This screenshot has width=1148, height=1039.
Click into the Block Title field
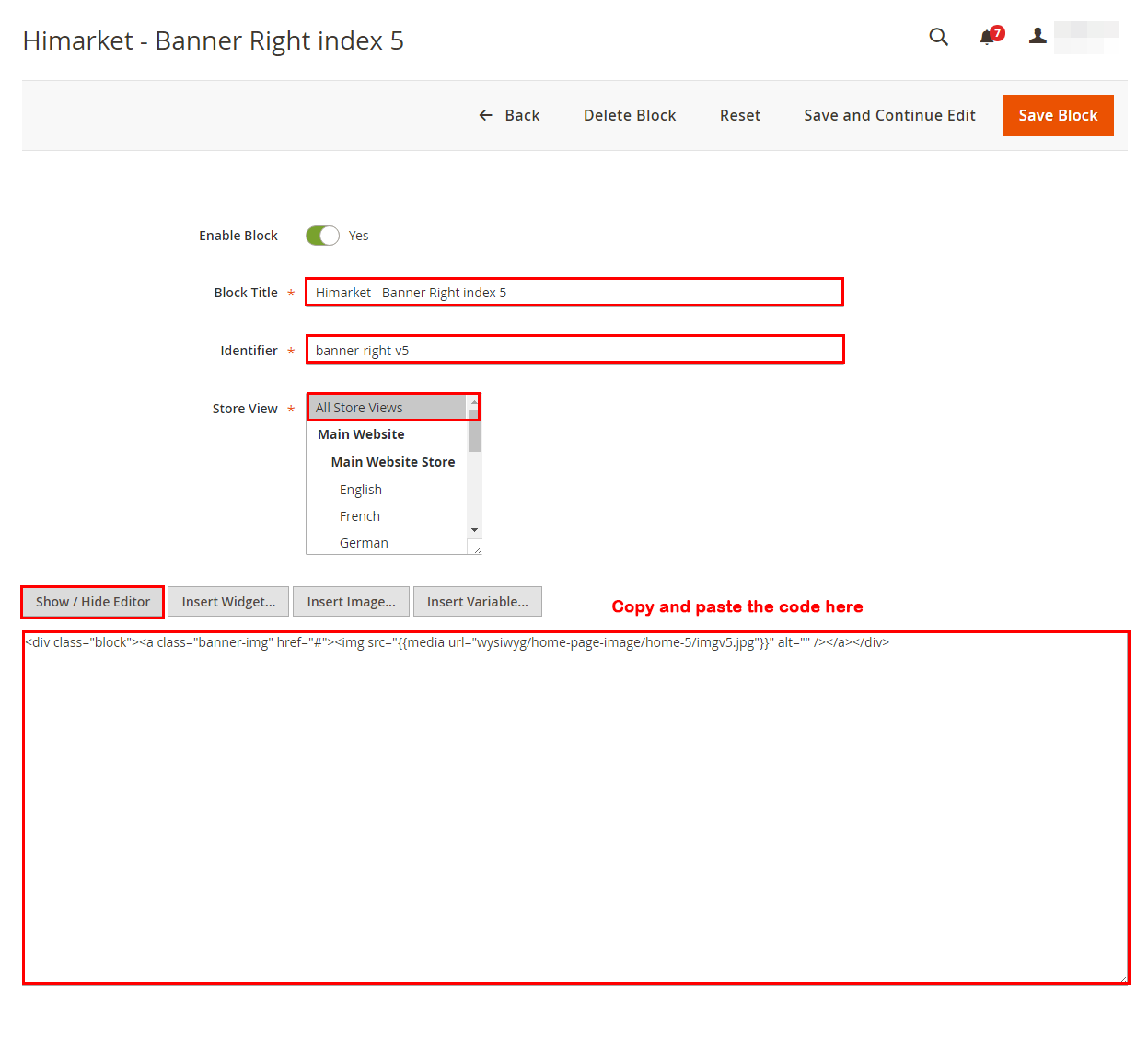click(x=574, y=293)
